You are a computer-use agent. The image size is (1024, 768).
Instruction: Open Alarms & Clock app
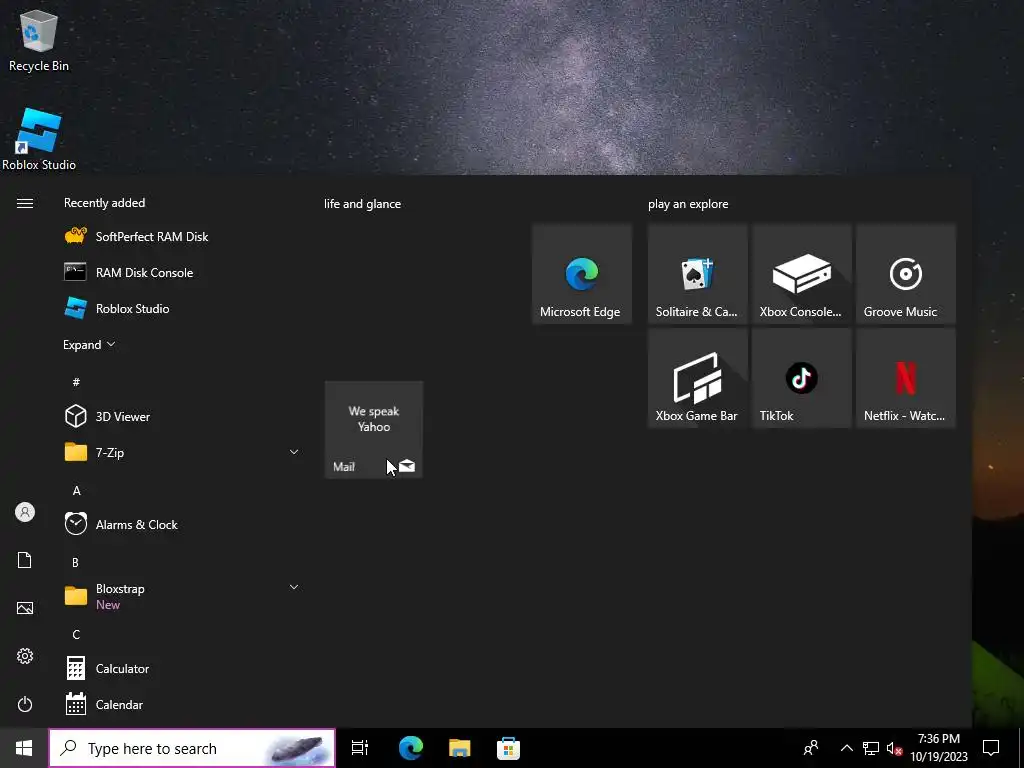coord(182,524)
